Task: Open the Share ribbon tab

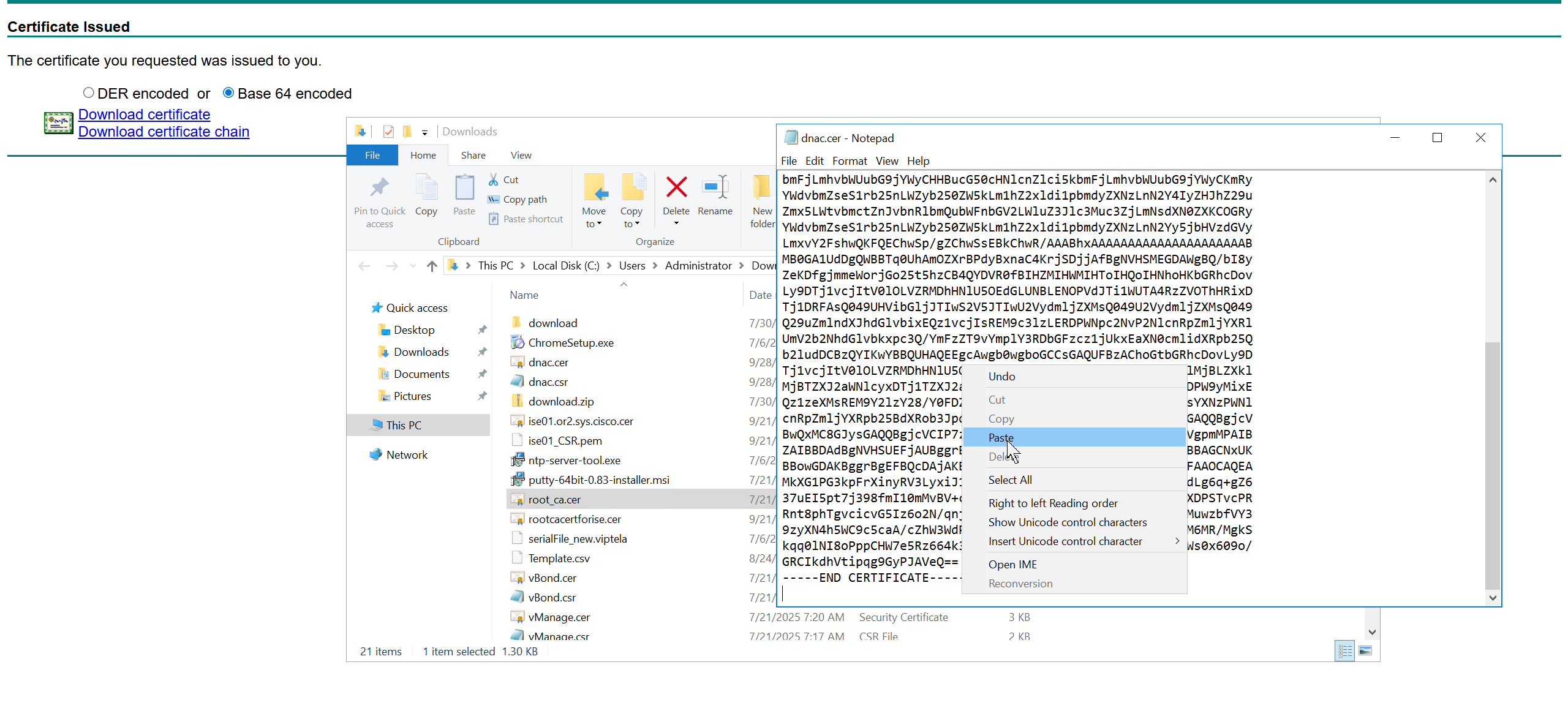Action: coord(473,155)
